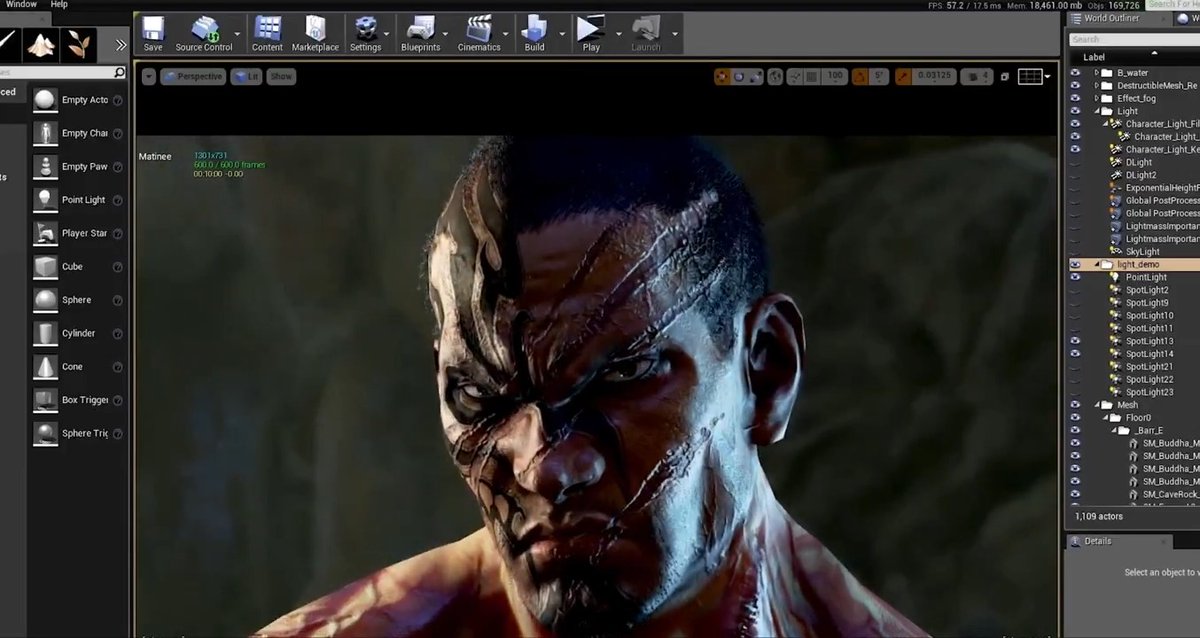The width and height of the screenshot is (1200, 638).
Task: Click the viewport Show button
Action: point(281,76)
